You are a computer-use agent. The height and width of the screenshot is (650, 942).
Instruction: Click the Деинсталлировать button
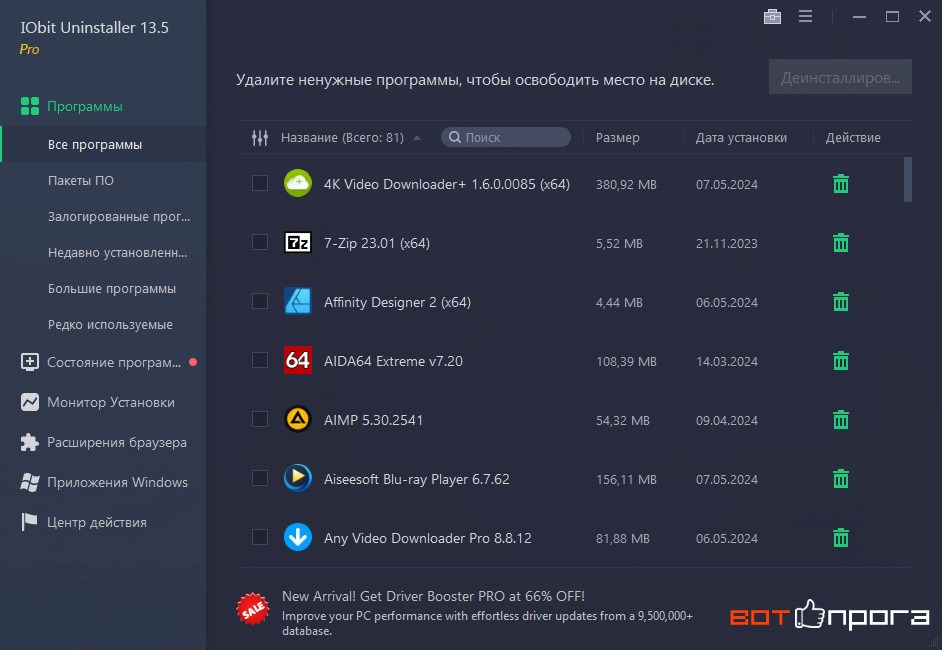pos(840,77)
